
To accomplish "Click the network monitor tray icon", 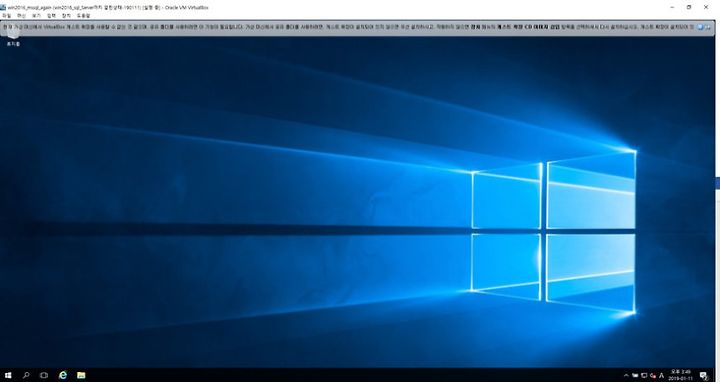I will point(644,376).
